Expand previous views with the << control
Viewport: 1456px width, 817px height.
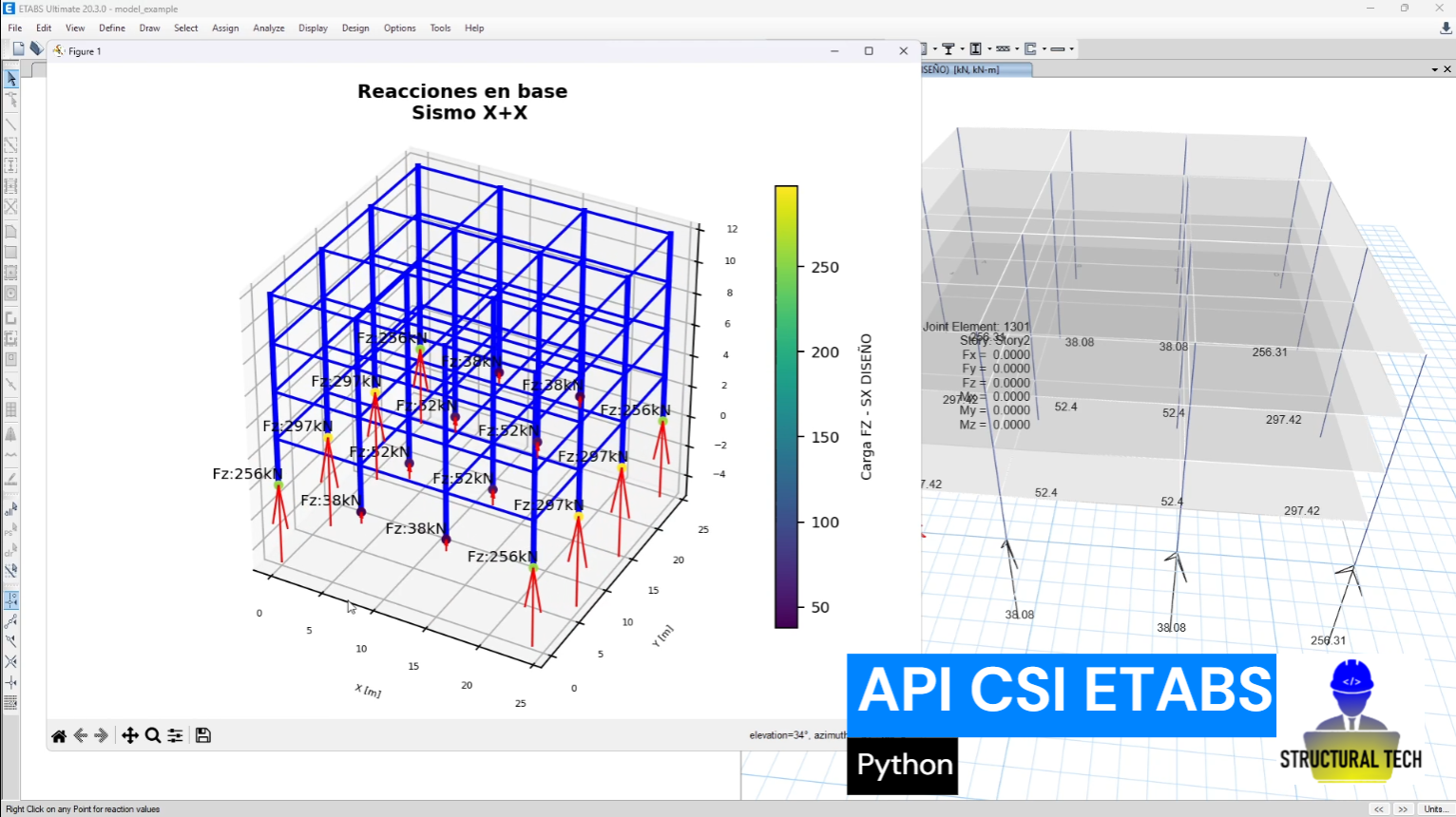1379,809
